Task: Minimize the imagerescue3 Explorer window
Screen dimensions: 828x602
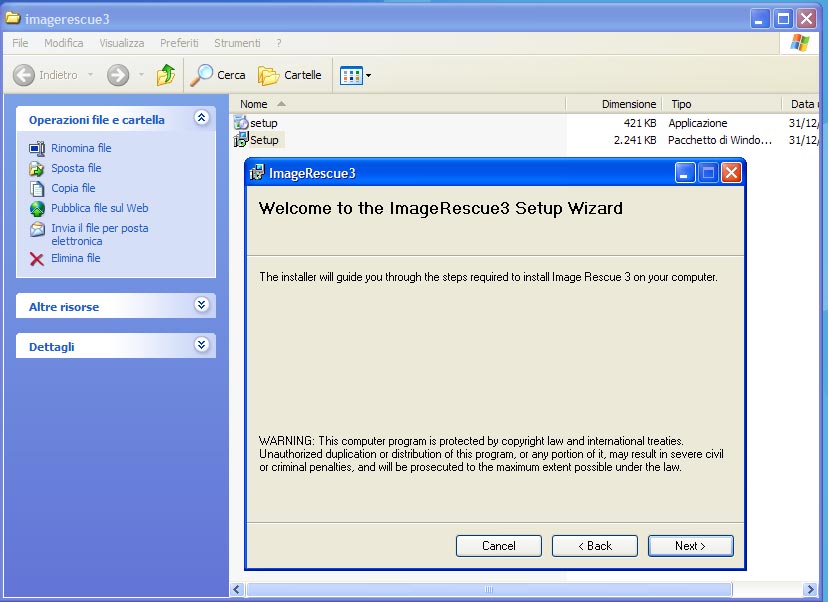Action: coord(759,19)
